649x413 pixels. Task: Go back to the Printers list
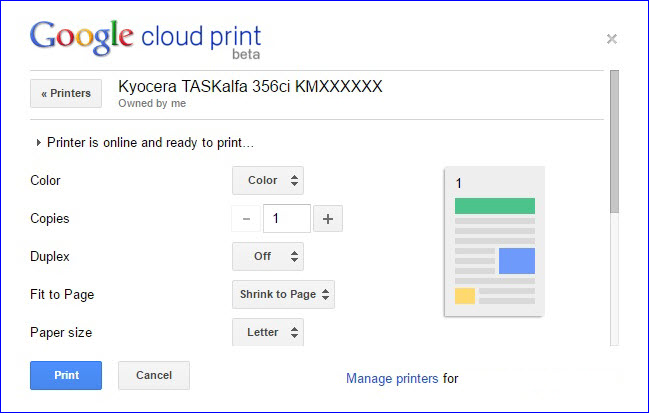click(x=66, y=94)
